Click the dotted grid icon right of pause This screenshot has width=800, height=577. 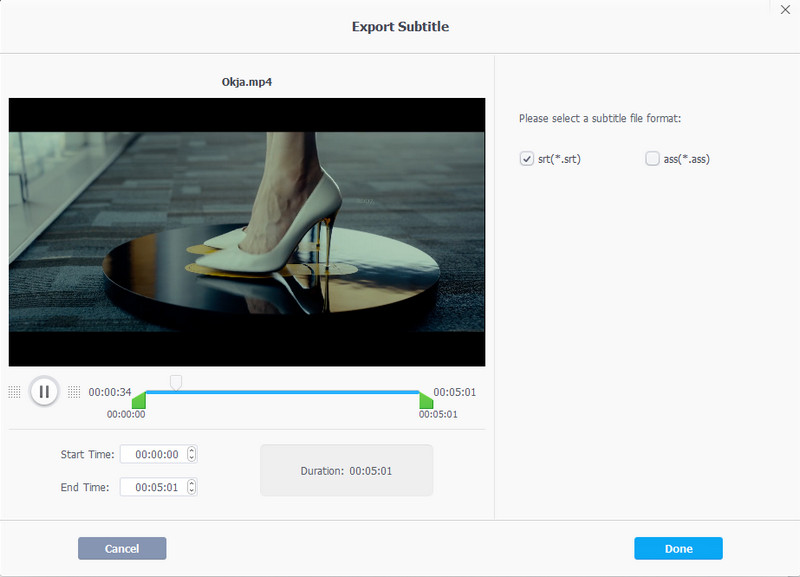pyautogui.click(x=74, y=392)
